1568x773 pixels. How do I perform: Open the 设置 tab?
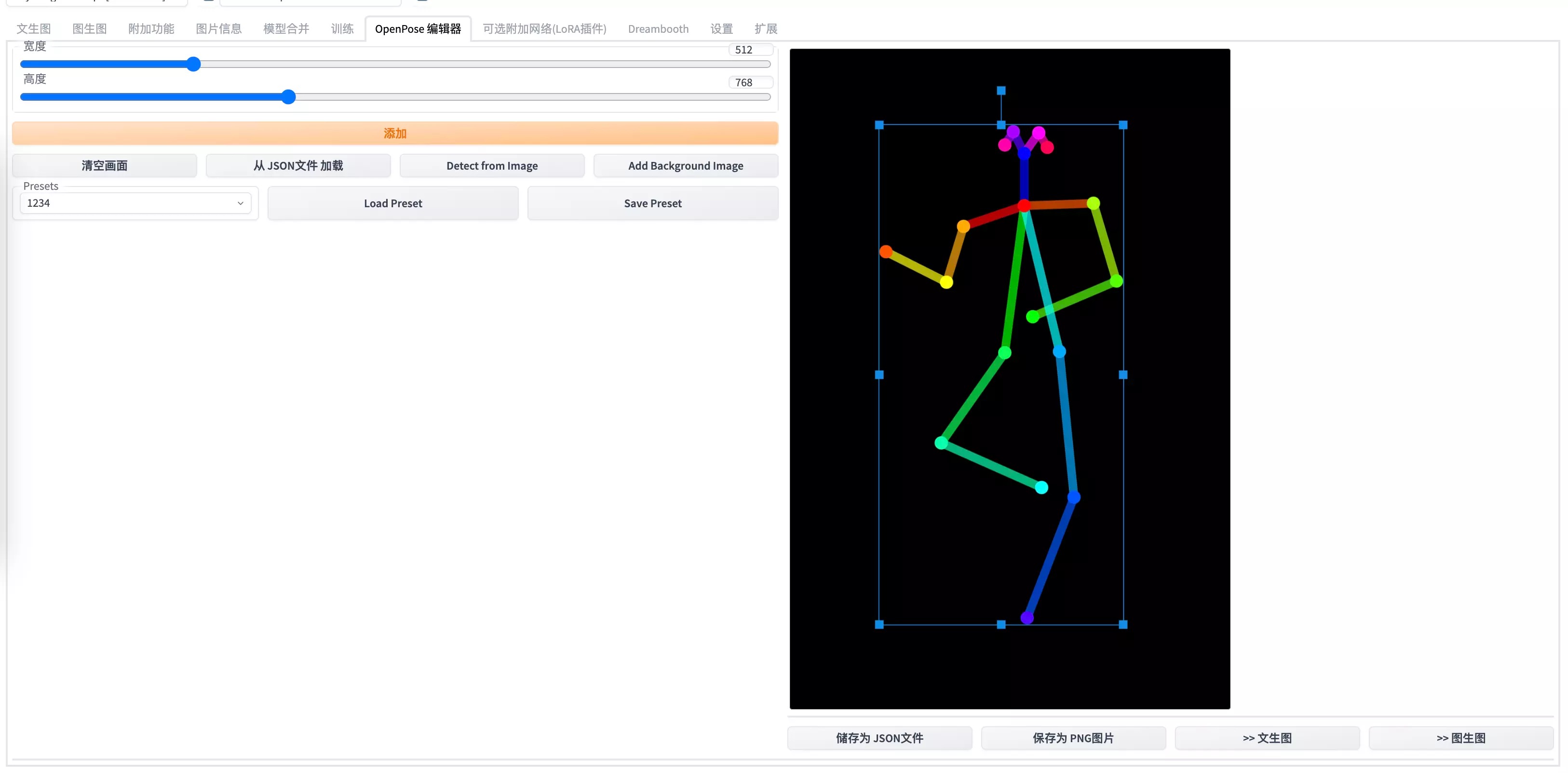click(721, 28)
